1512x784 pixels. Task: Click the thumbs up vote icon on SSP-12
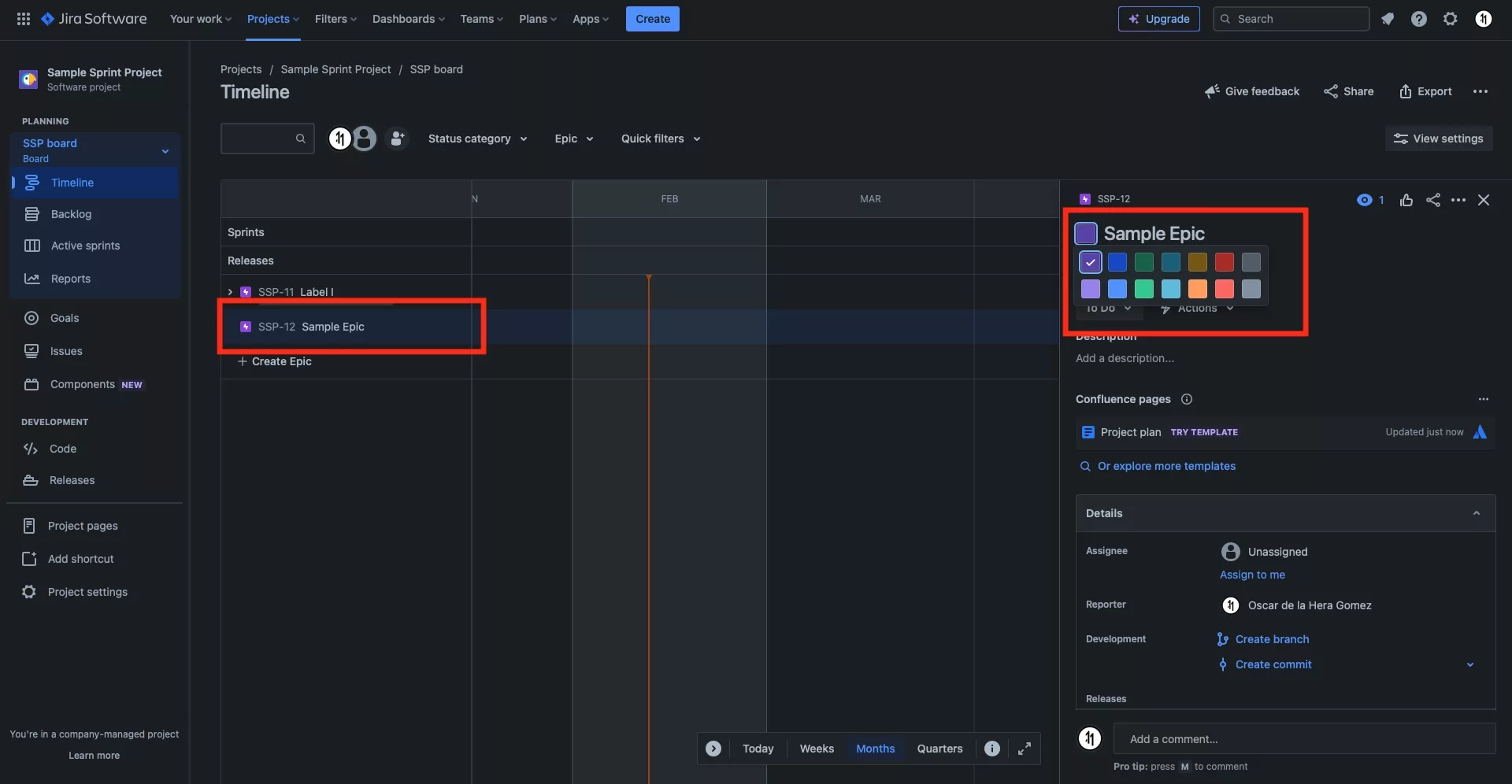pos(1406,200)
